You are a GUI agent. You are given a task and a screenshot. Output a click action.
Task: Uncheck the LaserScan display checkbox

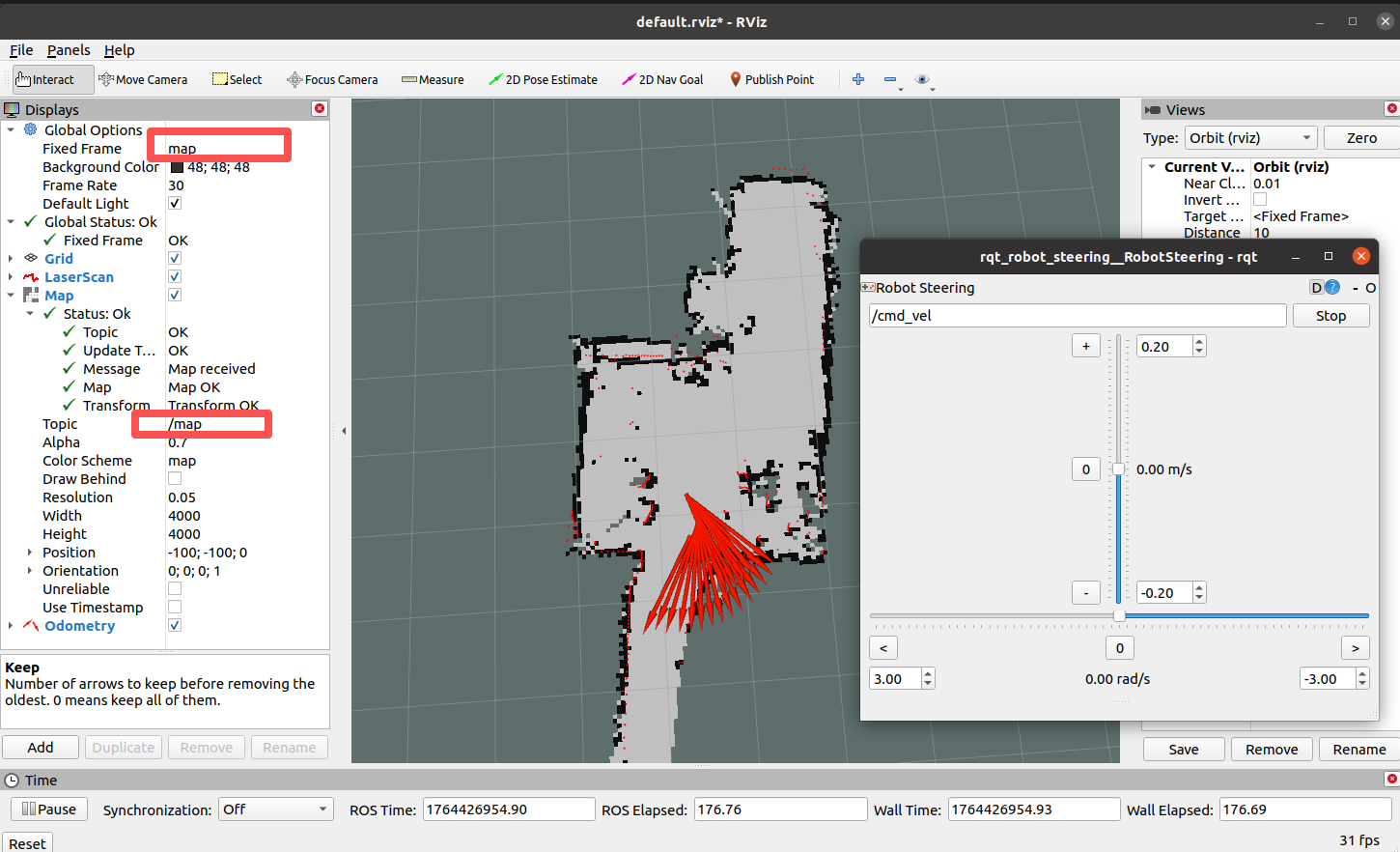[175, 277]
